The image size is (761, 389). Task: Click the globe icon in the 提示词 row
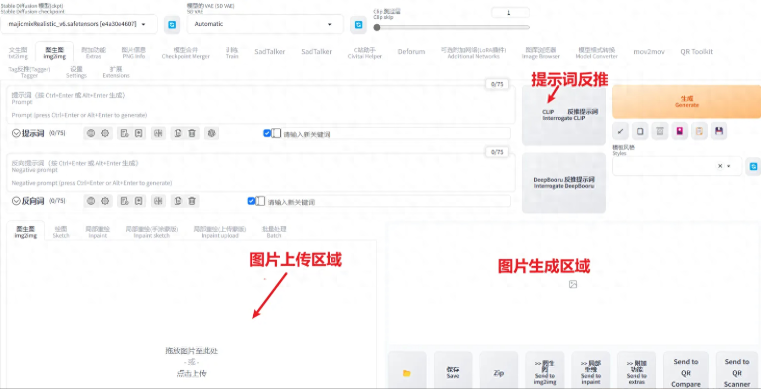coord(91,133)
